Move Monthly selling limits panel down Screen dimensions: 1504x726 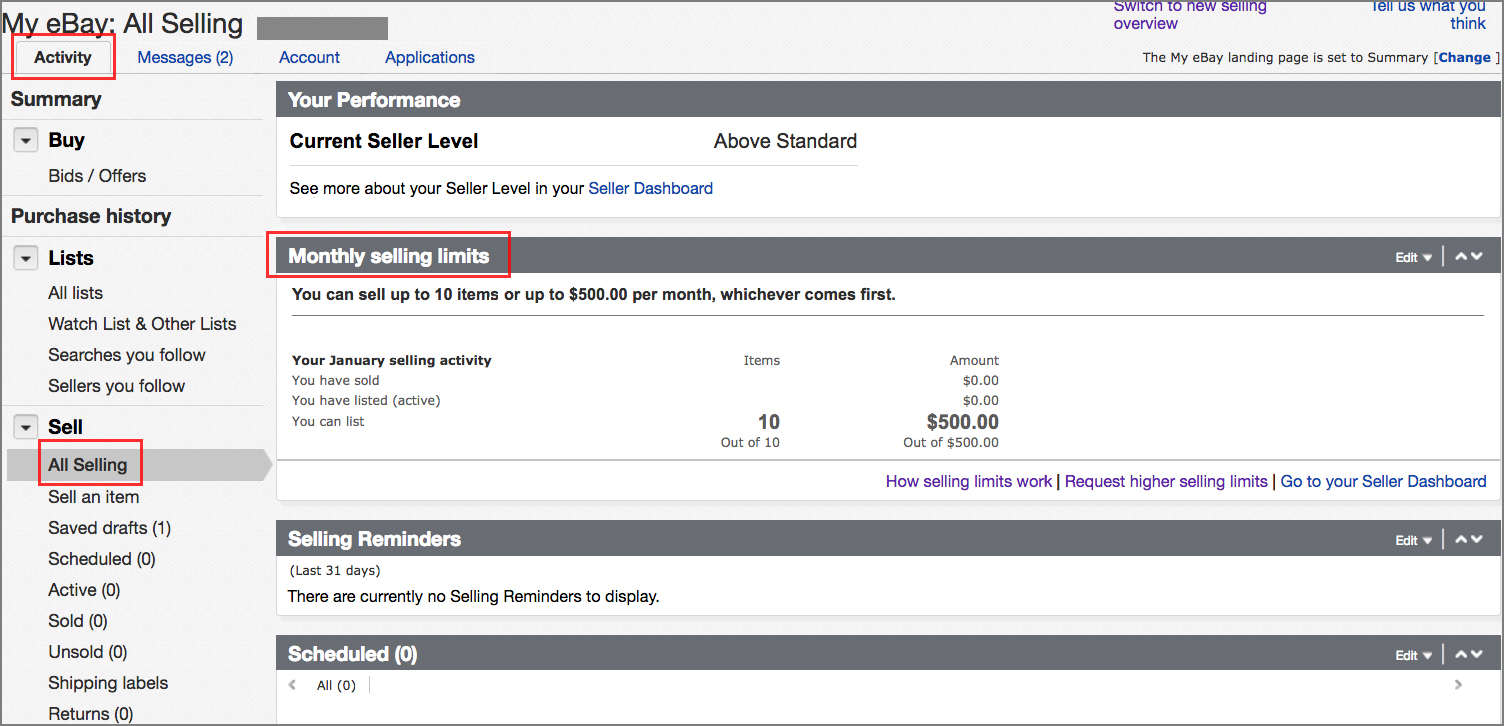1477,257
